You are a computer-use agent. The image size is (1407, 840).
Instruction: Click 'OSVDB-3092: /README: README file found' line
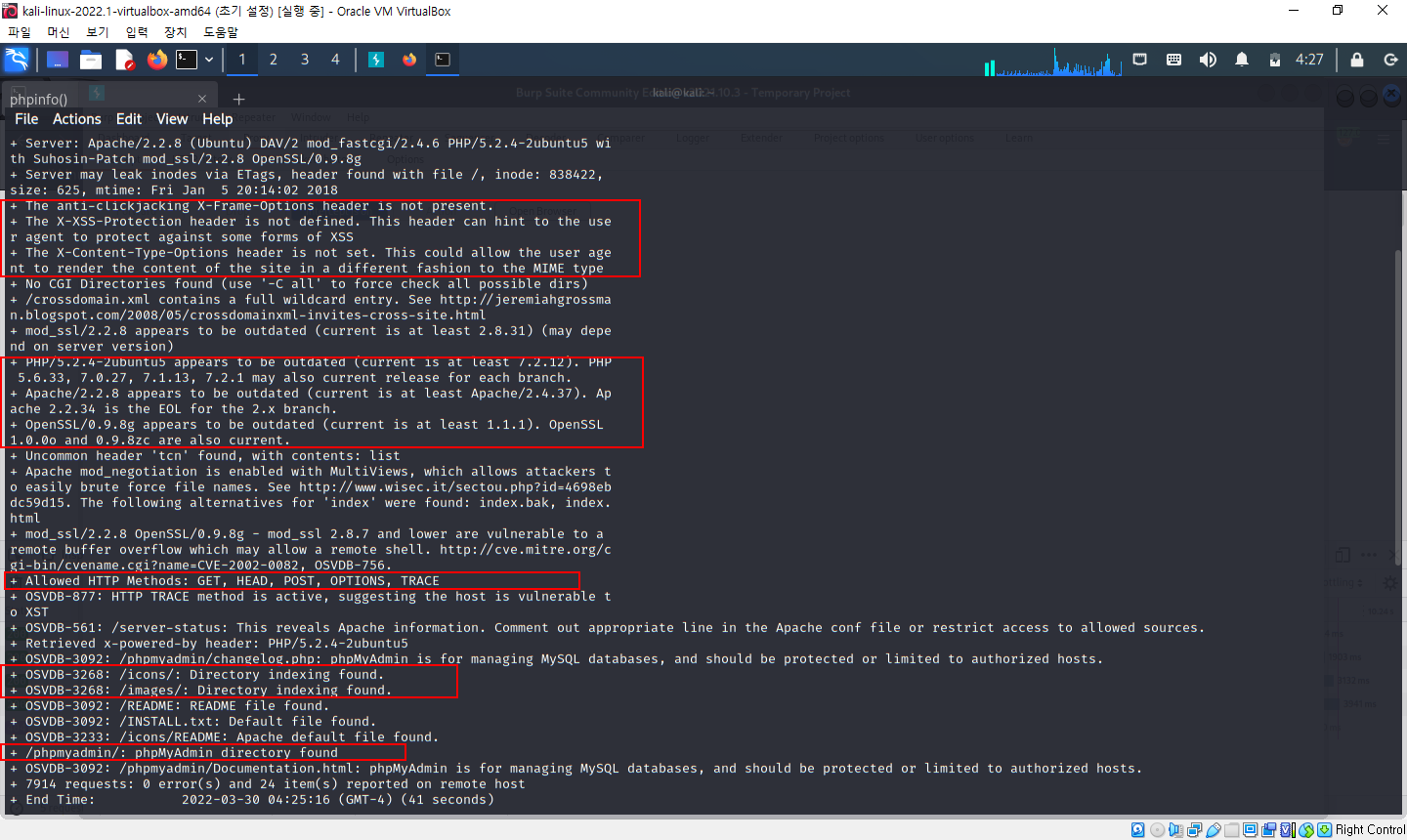(x=170, y=706)
